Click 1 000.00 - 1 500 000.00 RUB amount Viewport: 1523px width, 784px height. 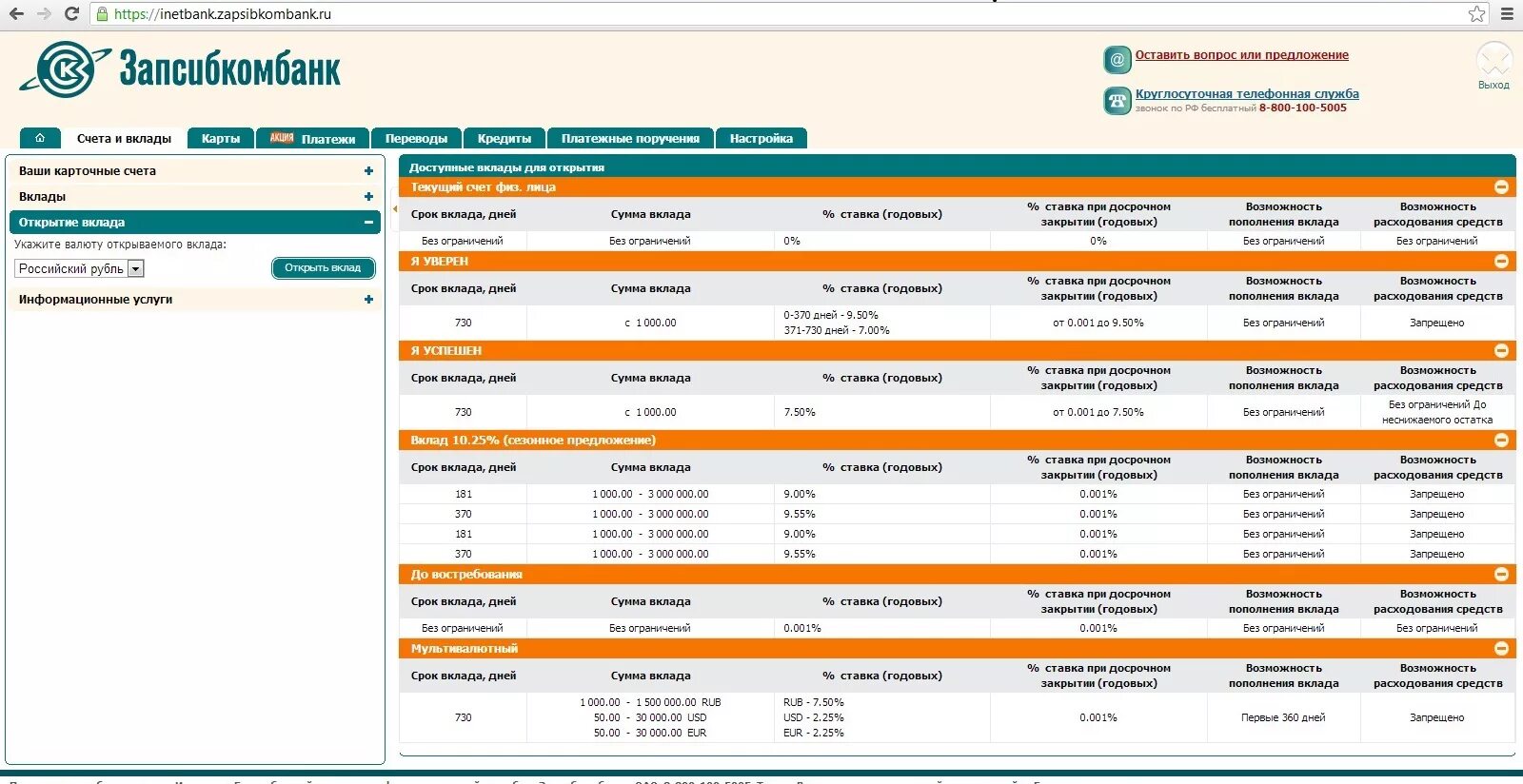click(650, 703)
